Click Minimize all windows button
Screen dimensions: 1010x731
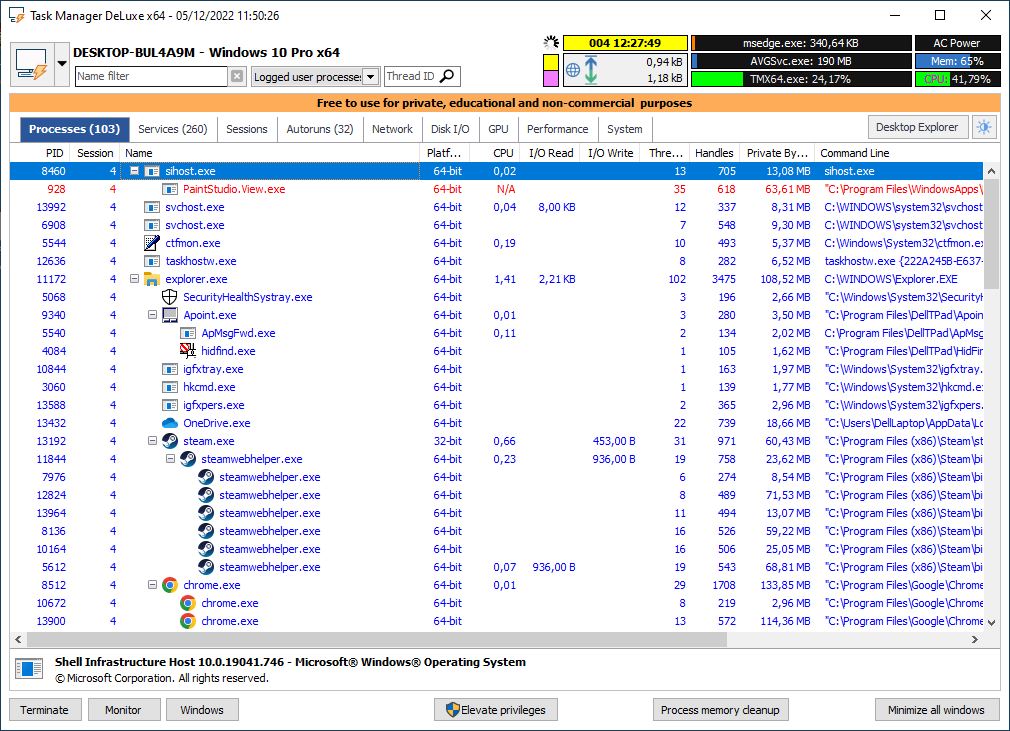tap(936, 710)
